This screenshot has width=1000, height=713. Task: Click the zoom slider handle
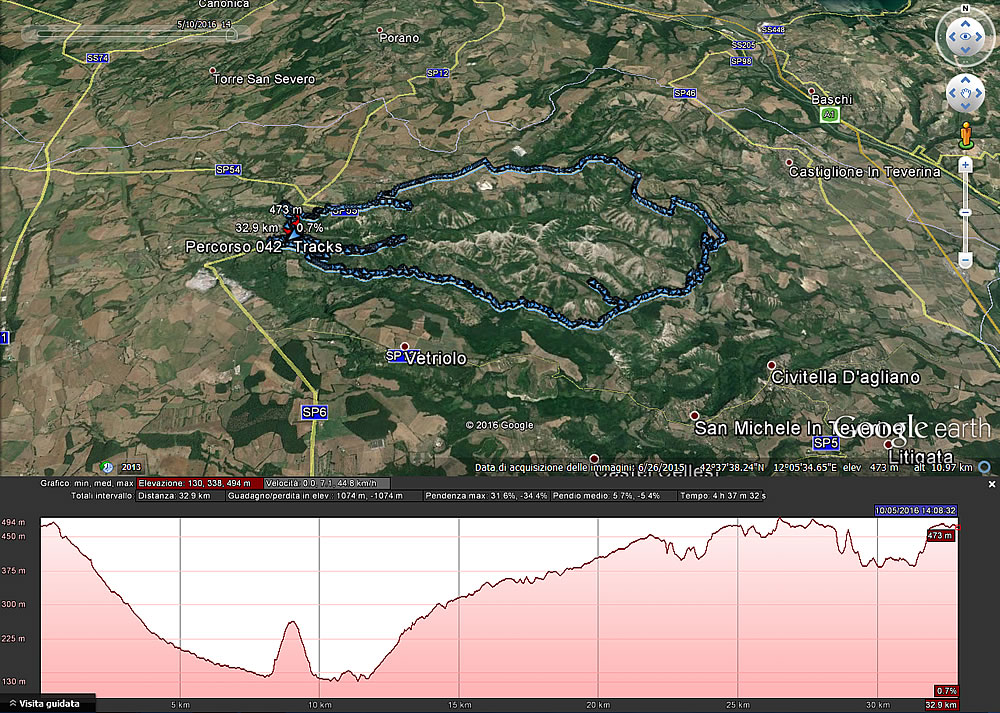pyautogui.click(x=965, y=212)
